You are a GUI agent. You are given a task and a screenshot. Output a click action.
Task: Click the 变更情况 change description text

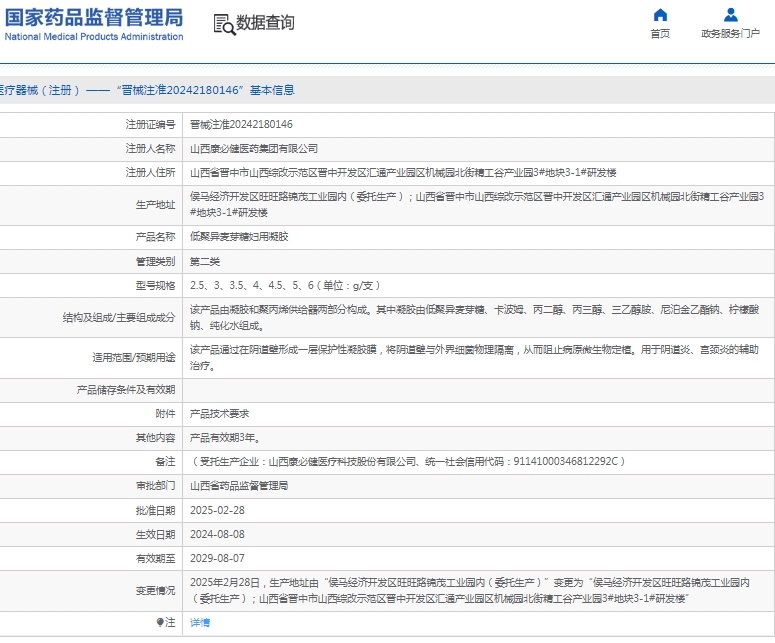pos(470,591)
